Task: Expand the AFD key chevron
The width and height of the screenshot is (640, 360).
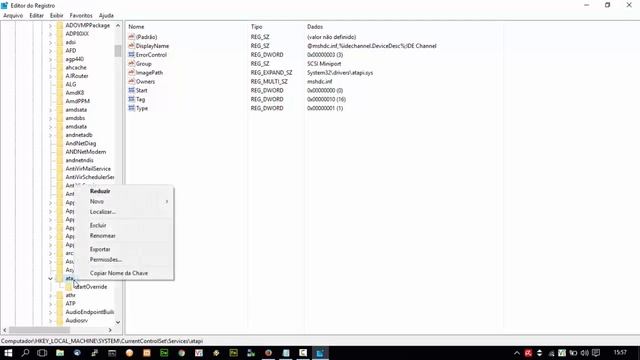Action: 50,51
